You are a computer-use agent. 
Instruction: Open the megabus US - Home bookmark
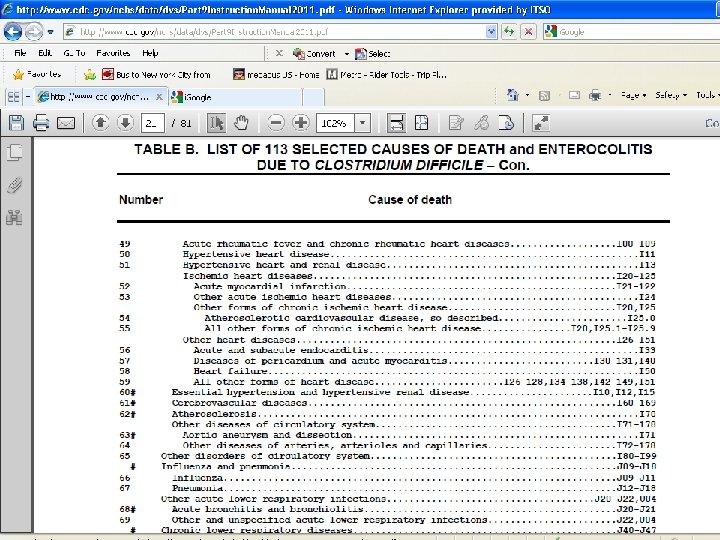[276, 74]
